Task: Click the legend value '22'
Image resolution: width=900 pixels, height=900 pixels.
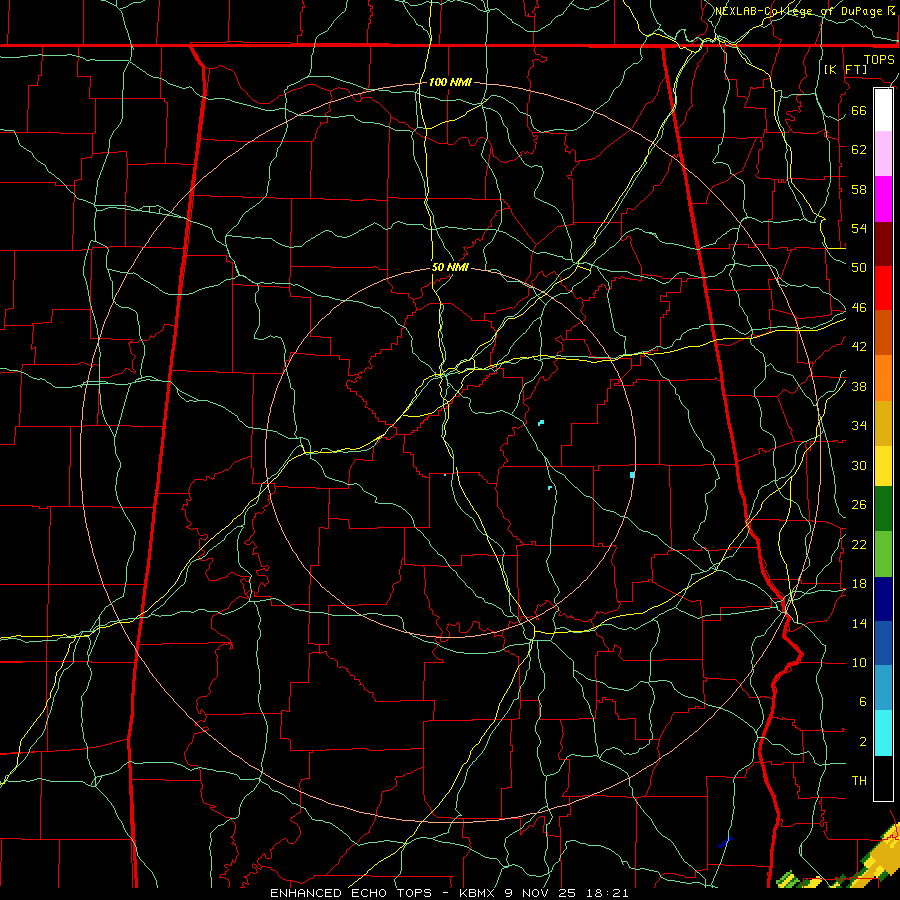Action: tap(859, 544)
